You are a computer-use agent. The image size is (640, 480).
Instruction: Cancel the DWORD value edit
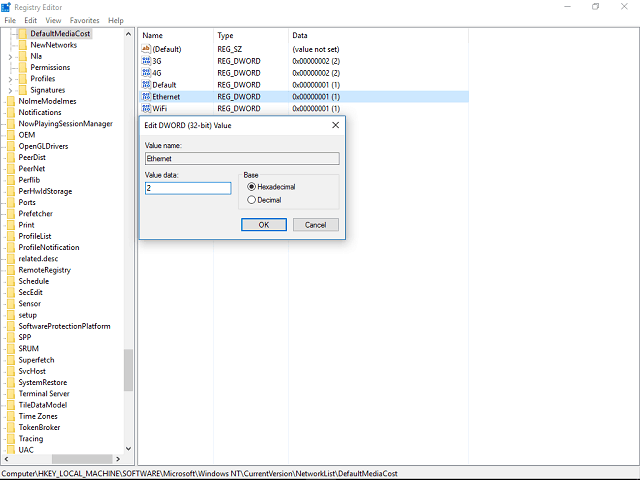[x=316, y=224]
